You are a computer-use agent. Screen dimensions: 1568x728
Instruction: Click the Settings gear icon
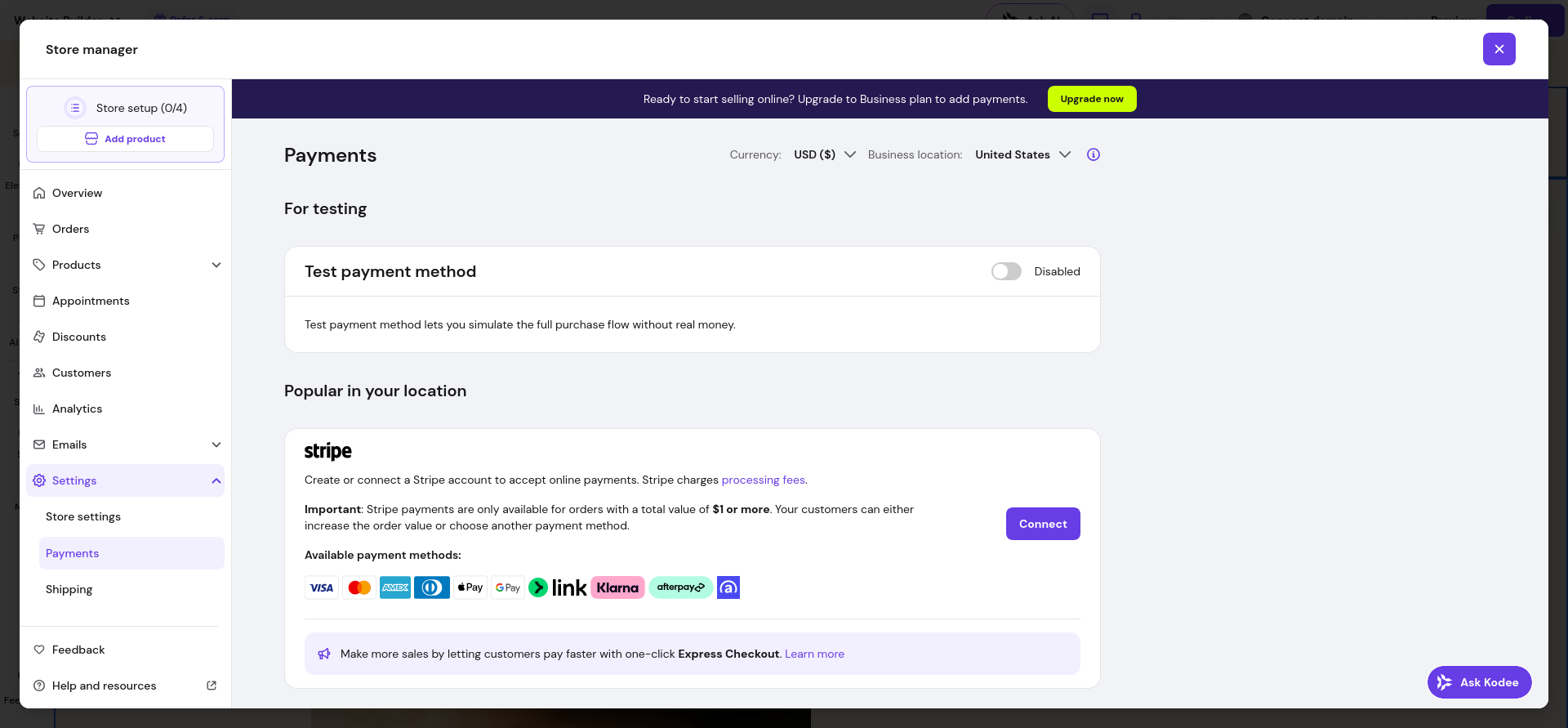pos(39,480)
